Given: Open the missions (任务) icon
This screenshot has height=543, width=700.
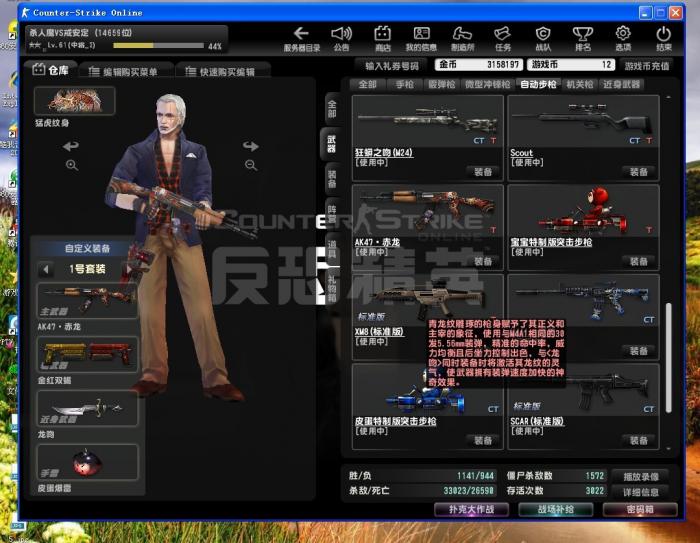Looking at the screenshot, I should [503, 38].
